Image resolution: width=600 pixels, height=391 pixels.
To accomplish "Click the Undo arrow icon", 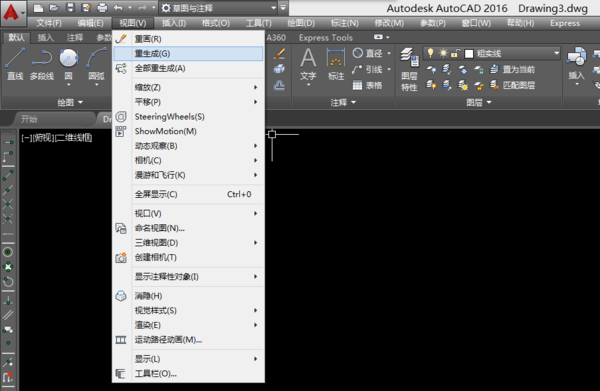I will coord(119,8).
